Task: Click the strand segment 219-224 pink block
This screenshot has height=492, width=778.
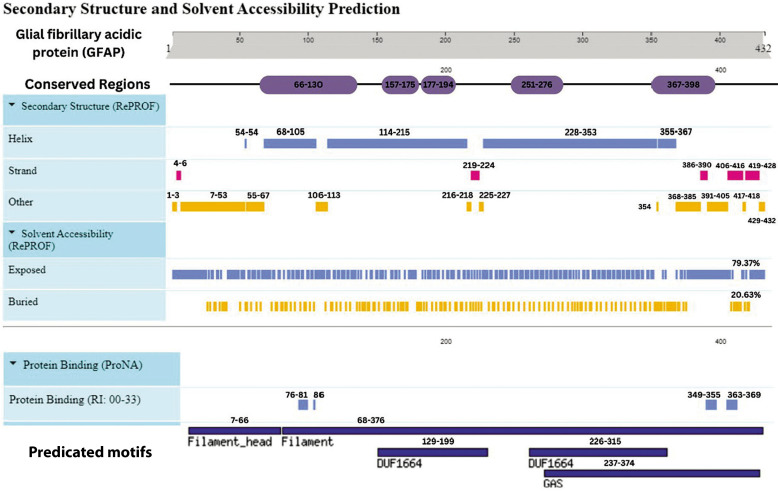Action: click(475, 175)
